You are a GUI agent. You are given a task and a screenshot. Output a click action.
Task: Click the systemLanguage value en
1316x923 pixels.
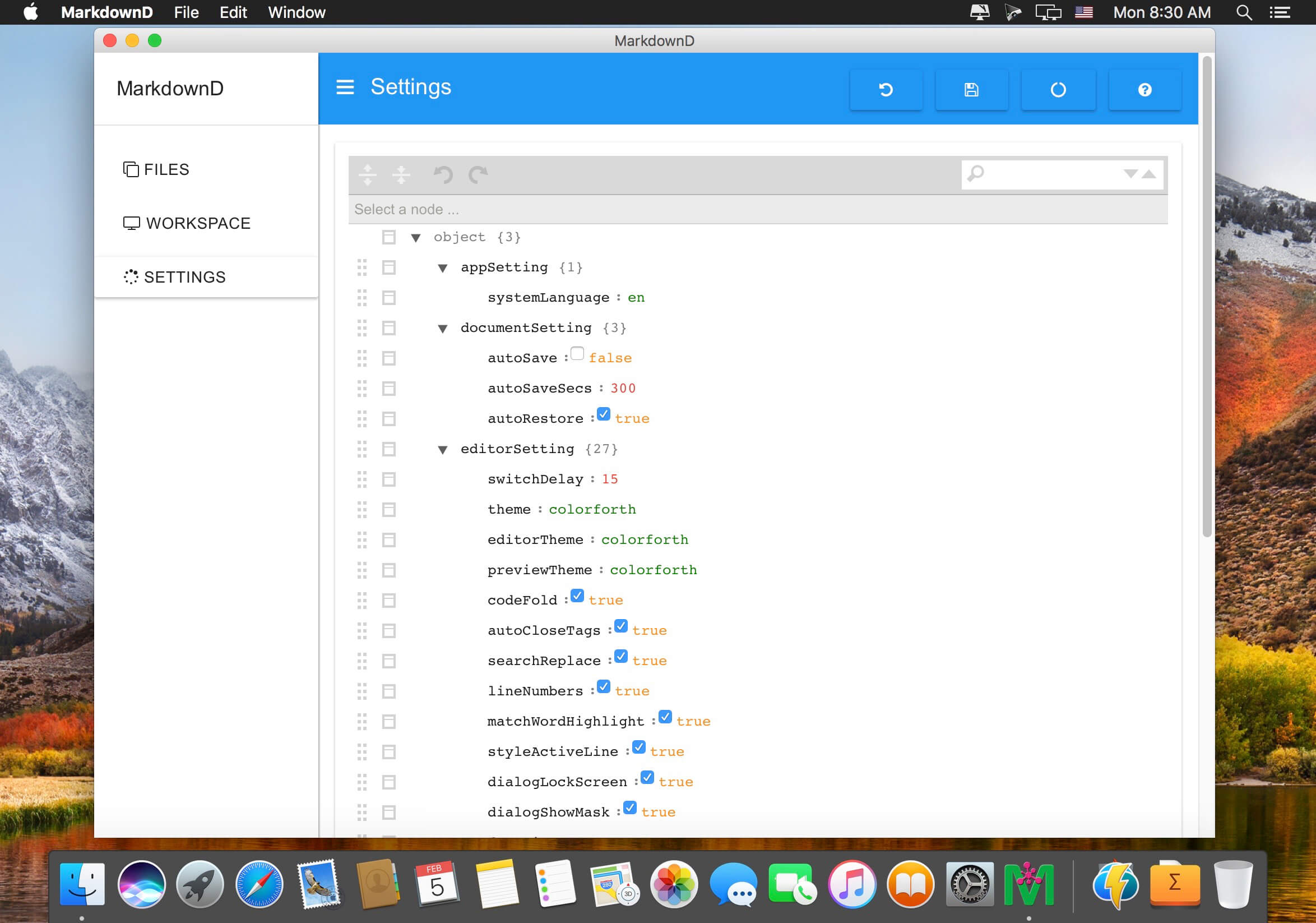(636, 298)
